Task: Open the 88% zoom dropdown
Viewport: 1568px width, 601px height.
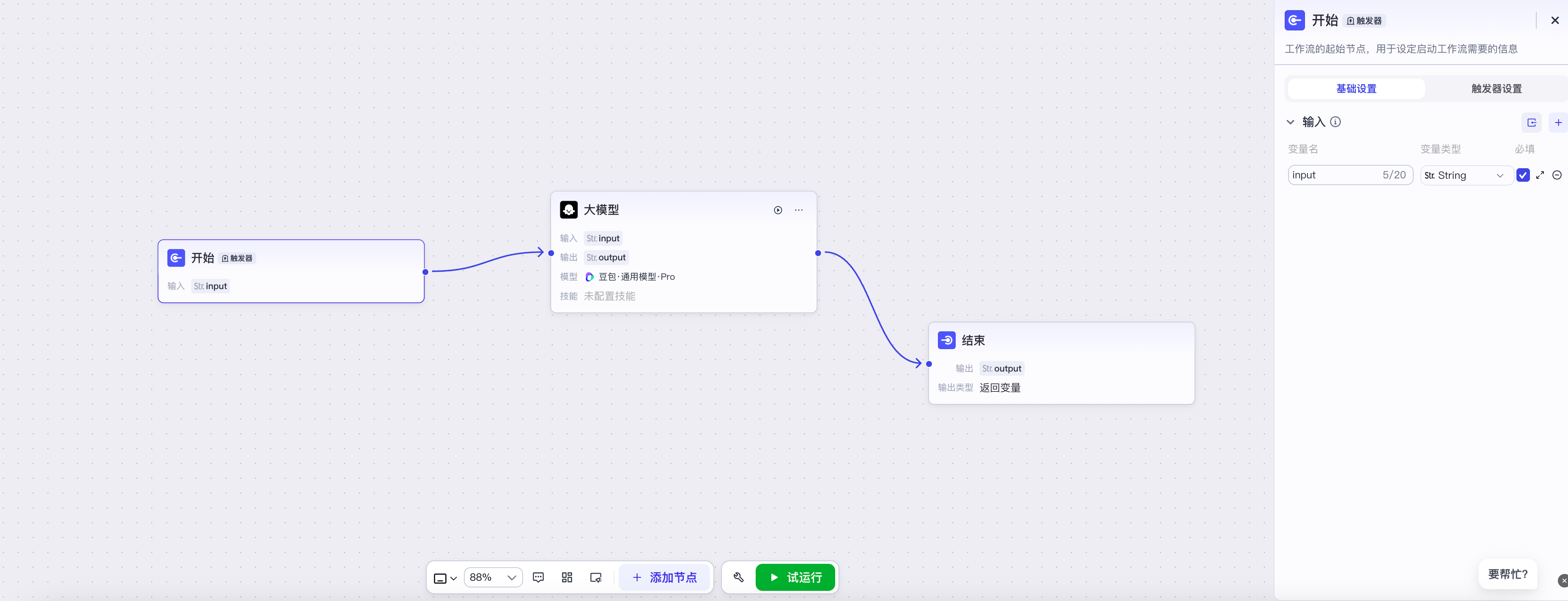Action: coord(493,577)
